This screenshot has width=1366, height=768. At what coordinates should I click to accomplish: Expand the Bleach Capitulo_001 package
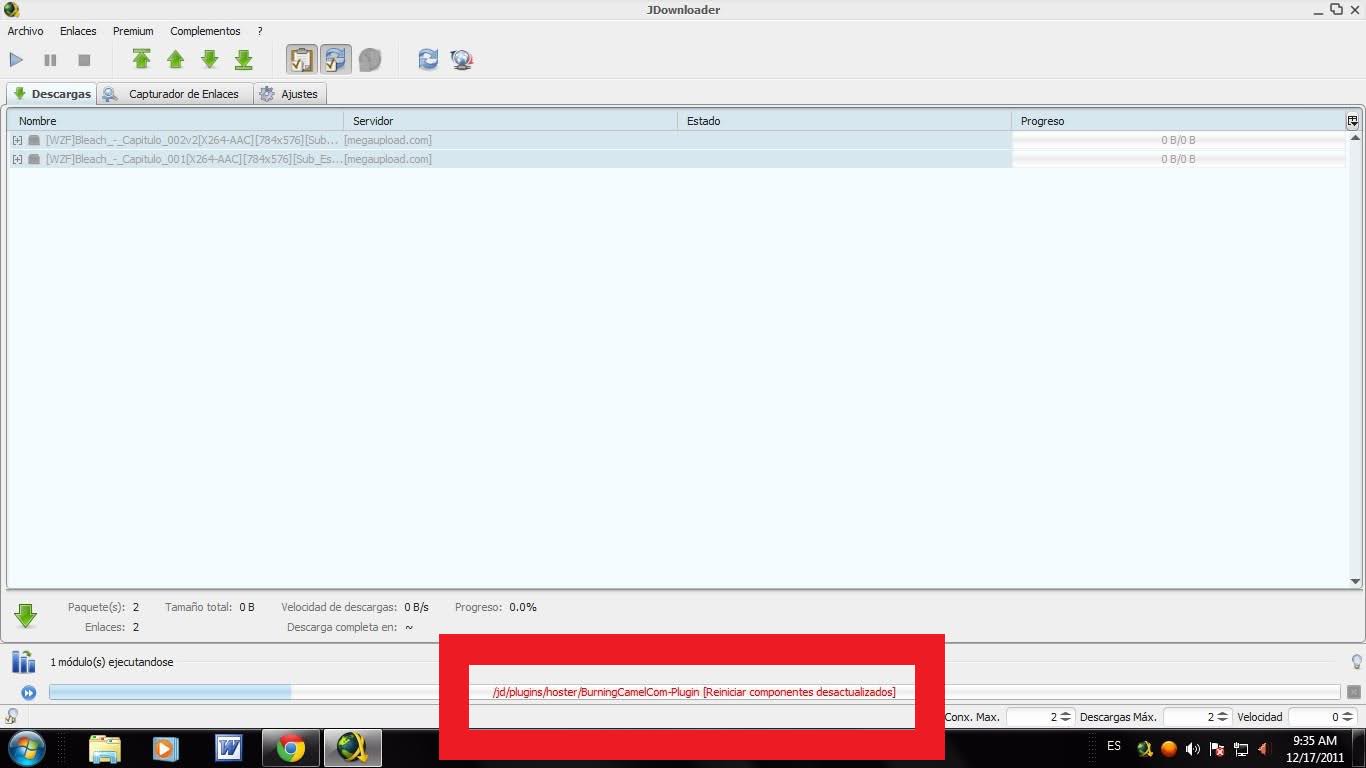pos(17,160)
